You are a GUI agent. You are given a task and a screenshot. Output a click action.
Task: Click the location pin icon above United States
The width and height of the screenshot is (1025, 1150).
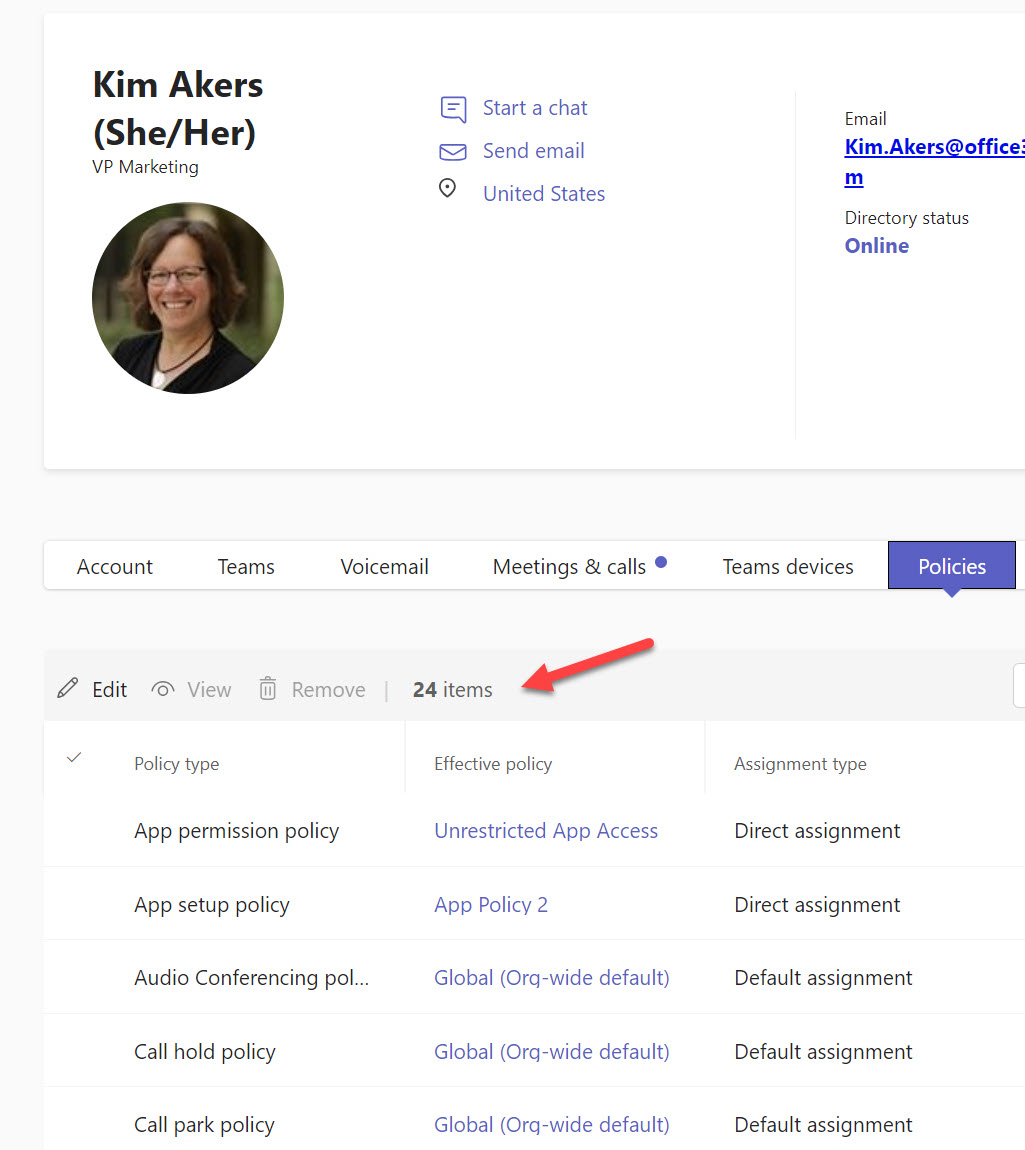(x=447, y=188)
